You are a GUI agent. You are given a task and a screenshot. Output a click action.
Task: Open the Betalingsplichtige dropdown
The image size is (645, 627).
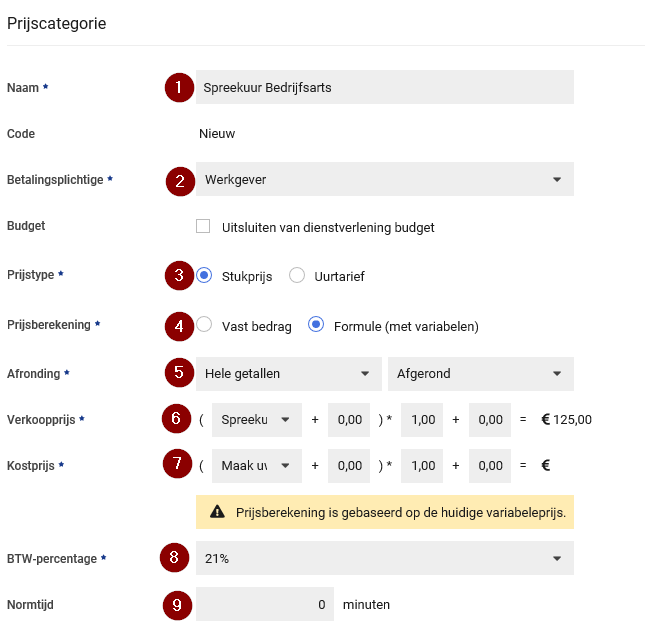pos(384,179)
